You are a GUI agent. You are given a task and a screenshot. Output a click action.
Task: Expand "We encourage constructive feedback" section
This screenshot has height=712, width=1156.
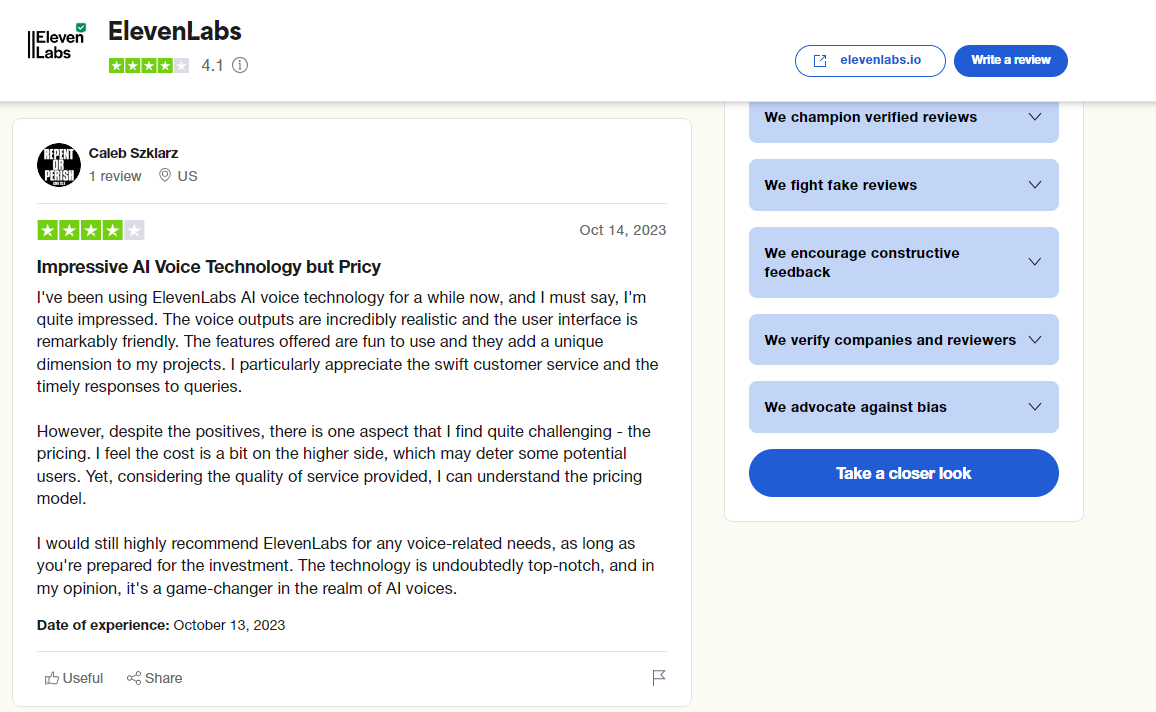[1035, 262]
